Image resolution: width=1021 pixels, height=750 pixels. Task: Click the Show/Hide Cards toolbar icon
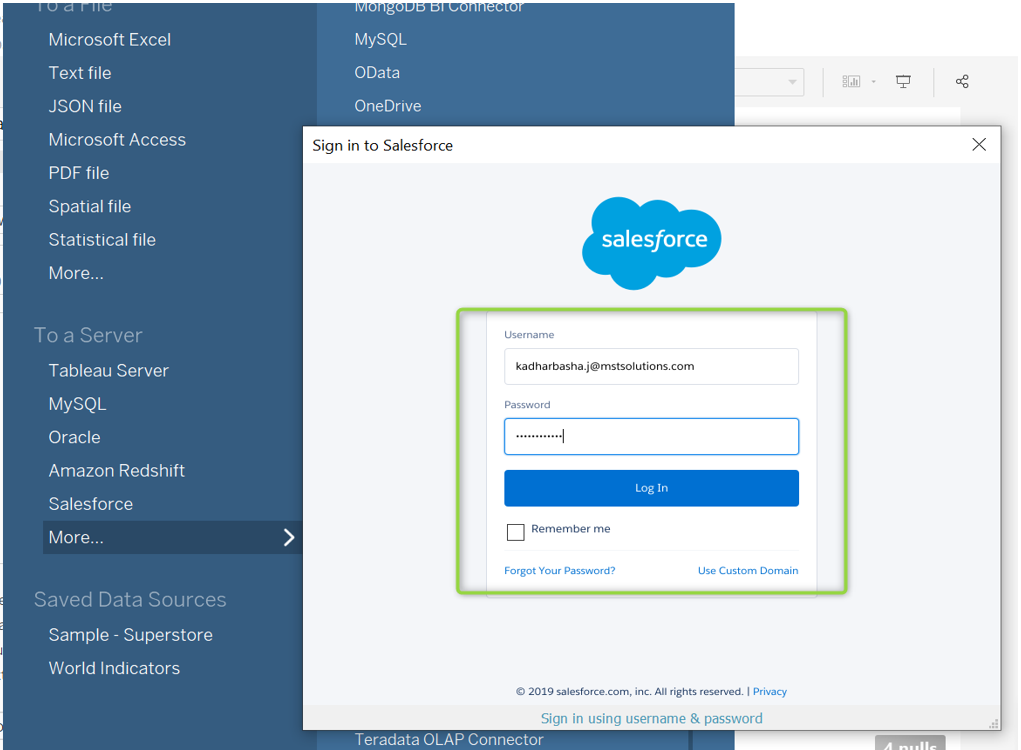coord(848,82)
